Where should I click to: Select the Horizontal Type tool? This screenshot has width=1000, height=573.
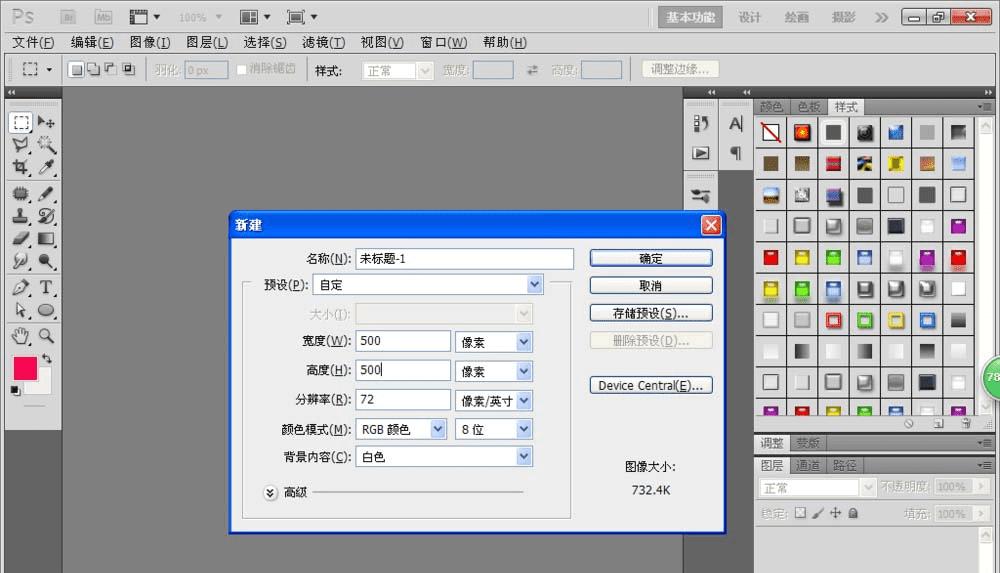[x=46, y=288]
